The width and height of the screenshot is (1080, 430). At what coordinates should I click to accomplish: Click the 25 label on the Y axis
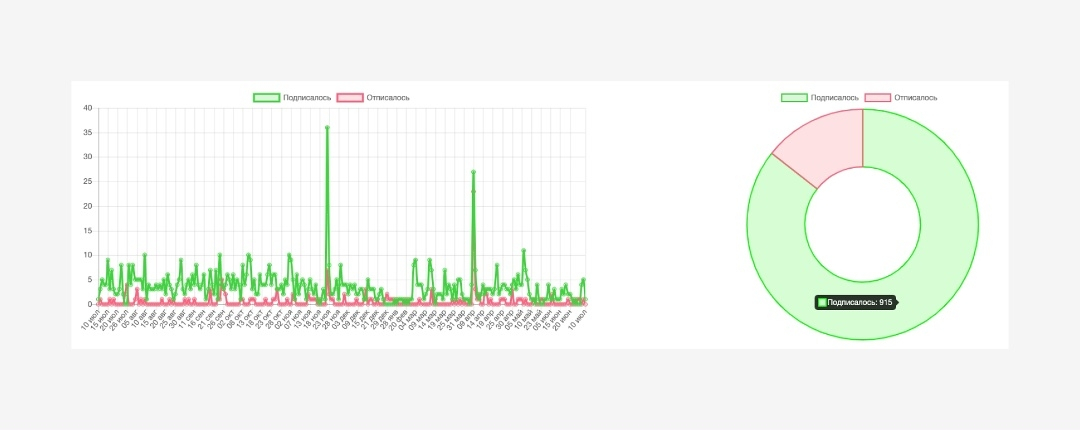[87, 181]
